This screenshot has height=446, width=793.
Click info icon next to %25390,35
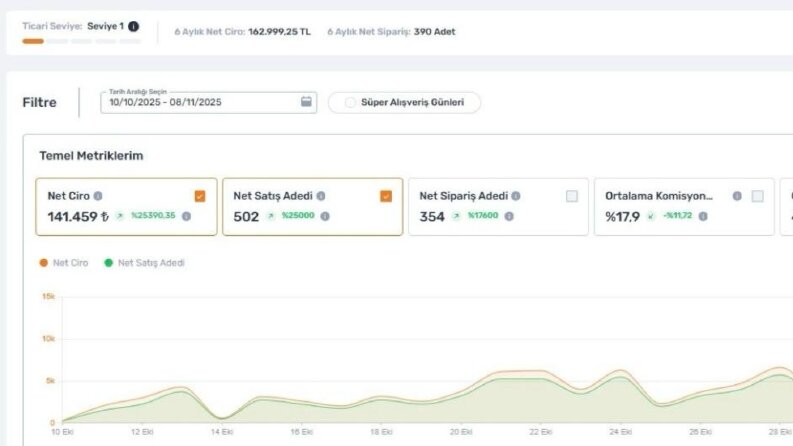point(187,216)
